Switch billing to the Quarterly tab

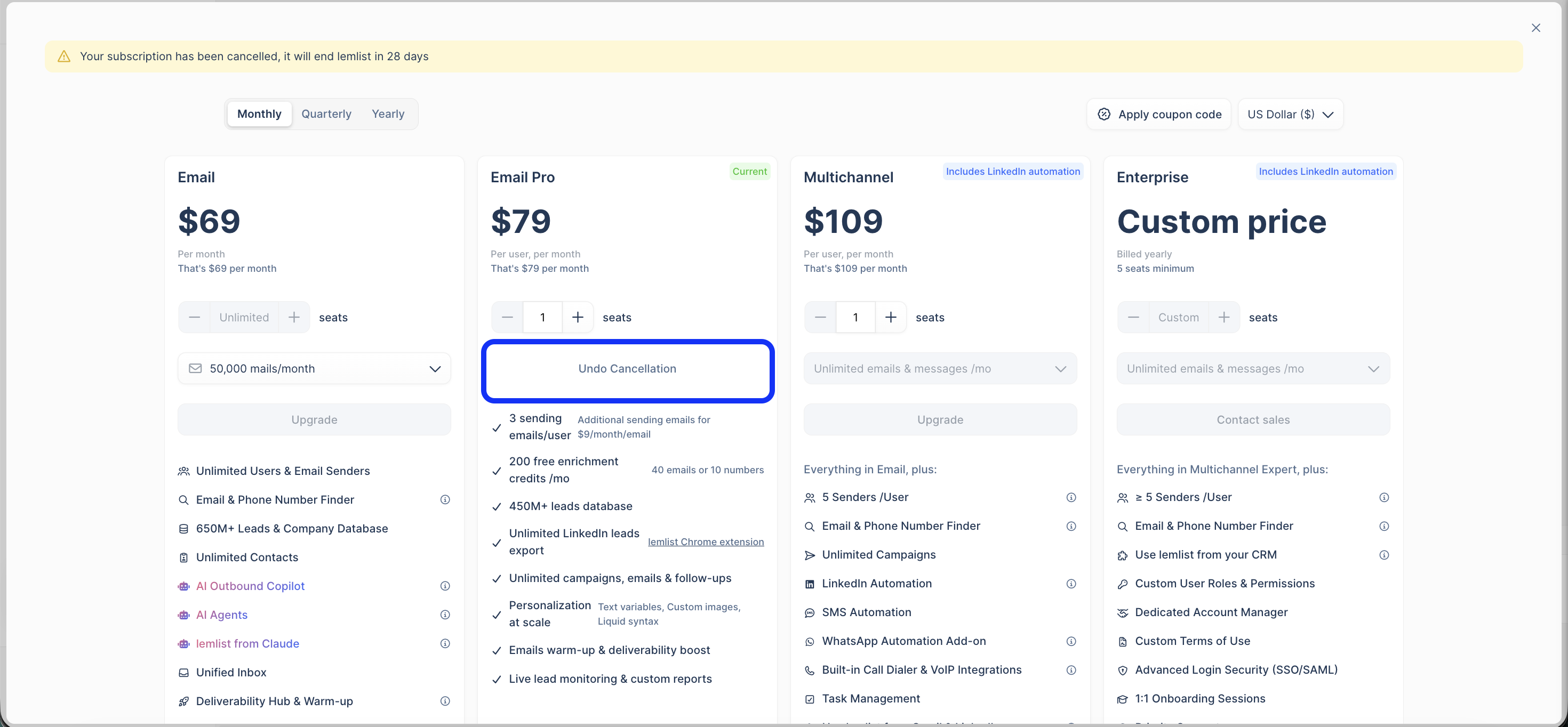(326, 114)
